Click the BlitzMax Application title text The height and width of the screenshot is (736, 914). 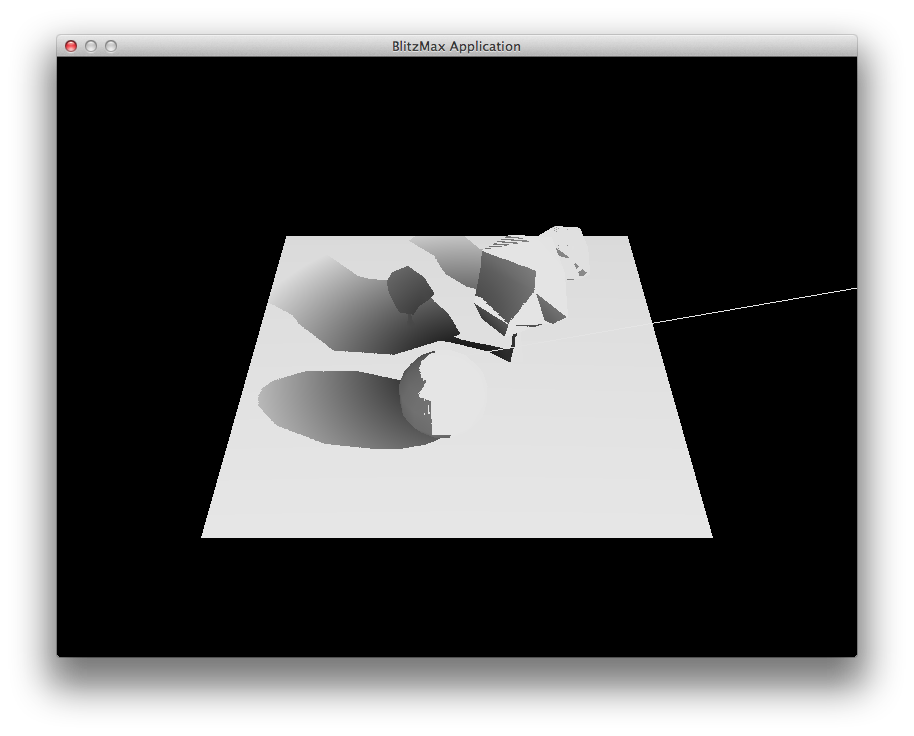coord(456,46)
